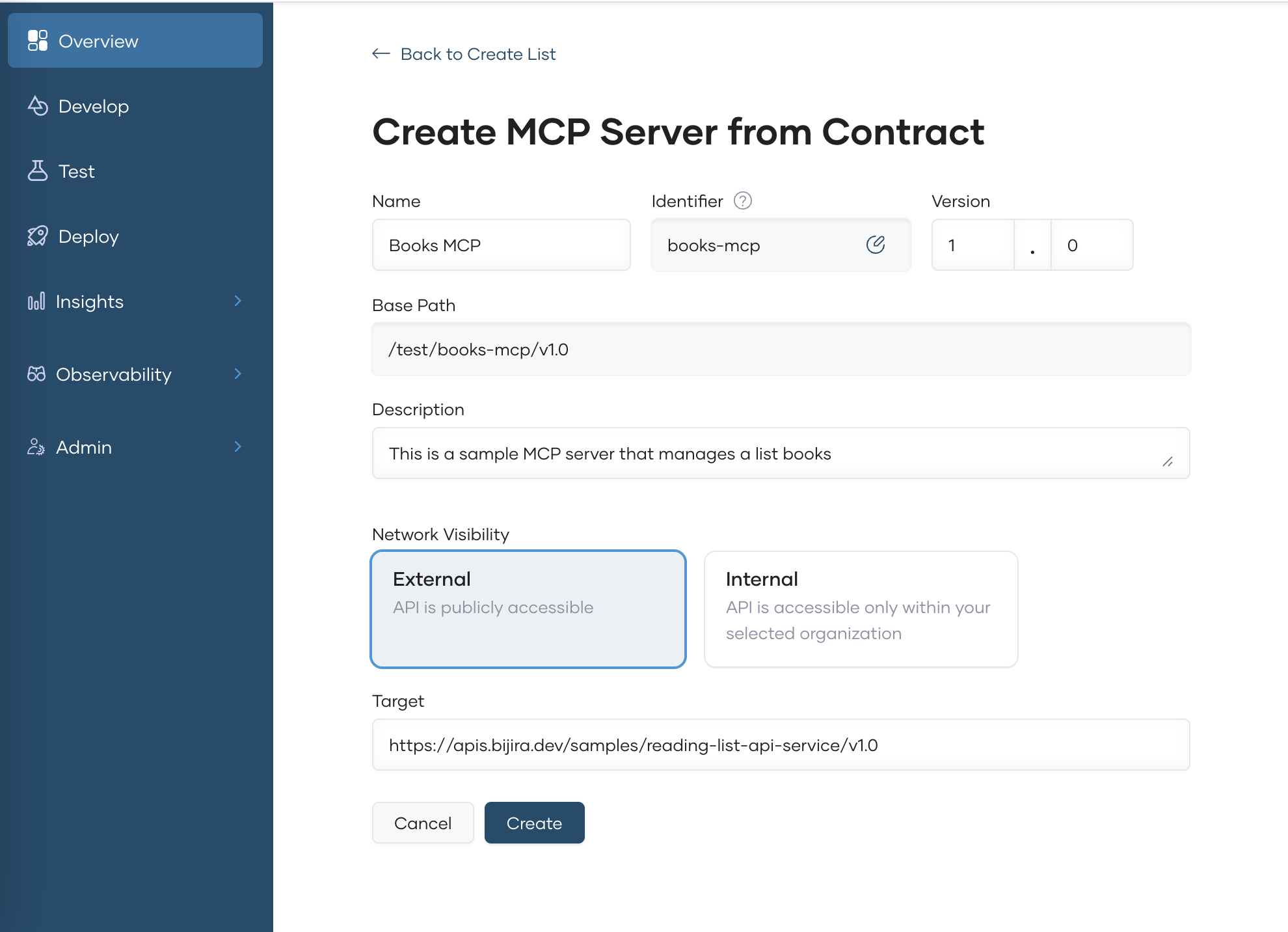Image resolution: width=1288 pixels, height=932 pixels.
Task: Open the Deploy menu item
Action: point(88,236)
